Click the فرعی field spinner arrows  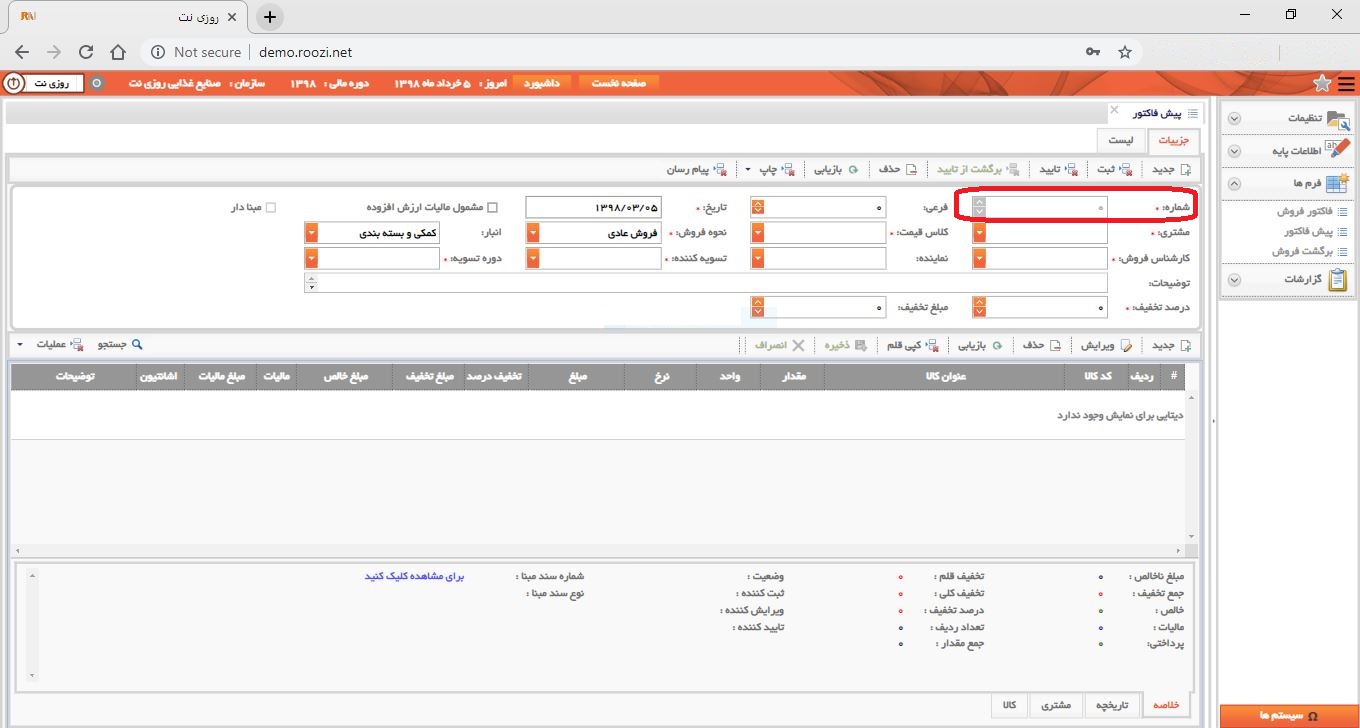point(758,207)
